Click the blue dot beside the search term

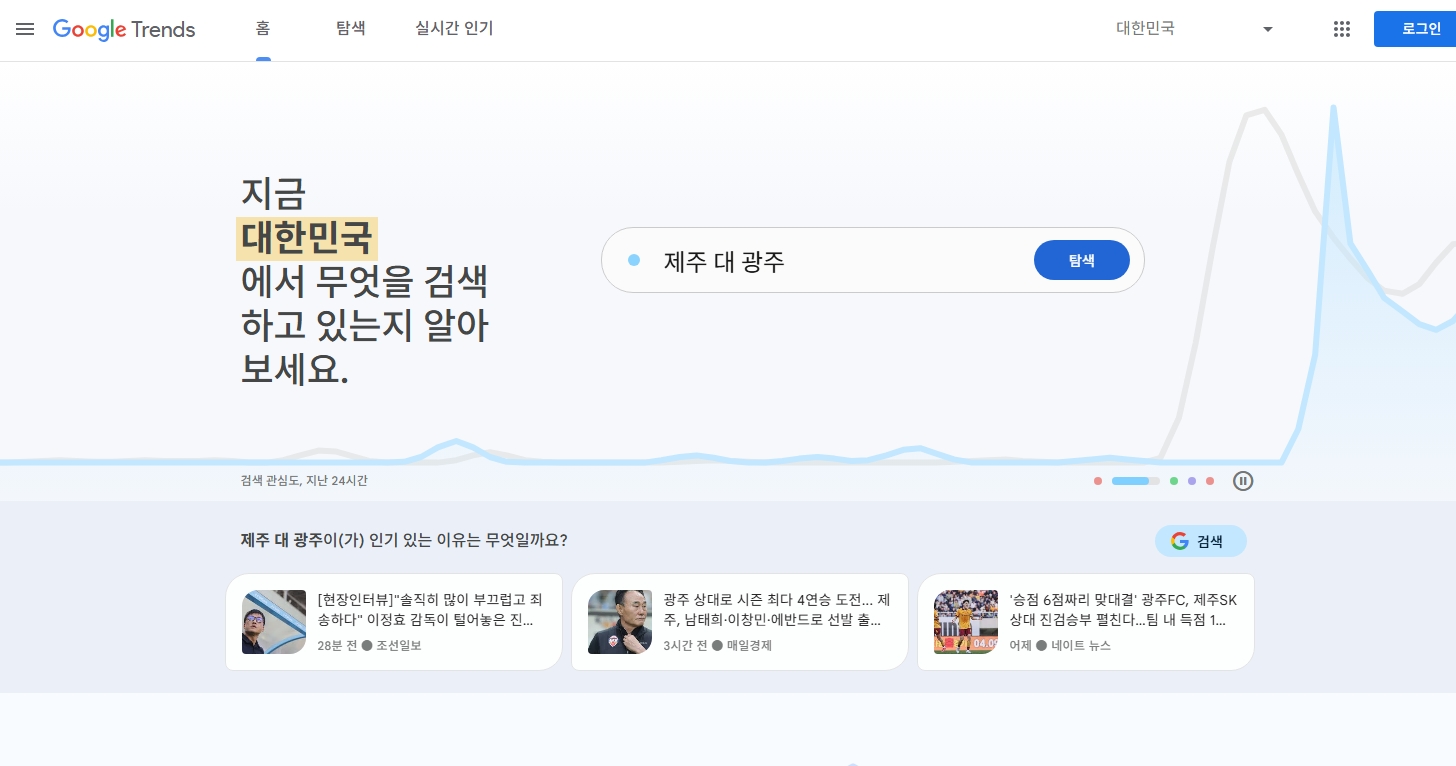click(634, 260)
